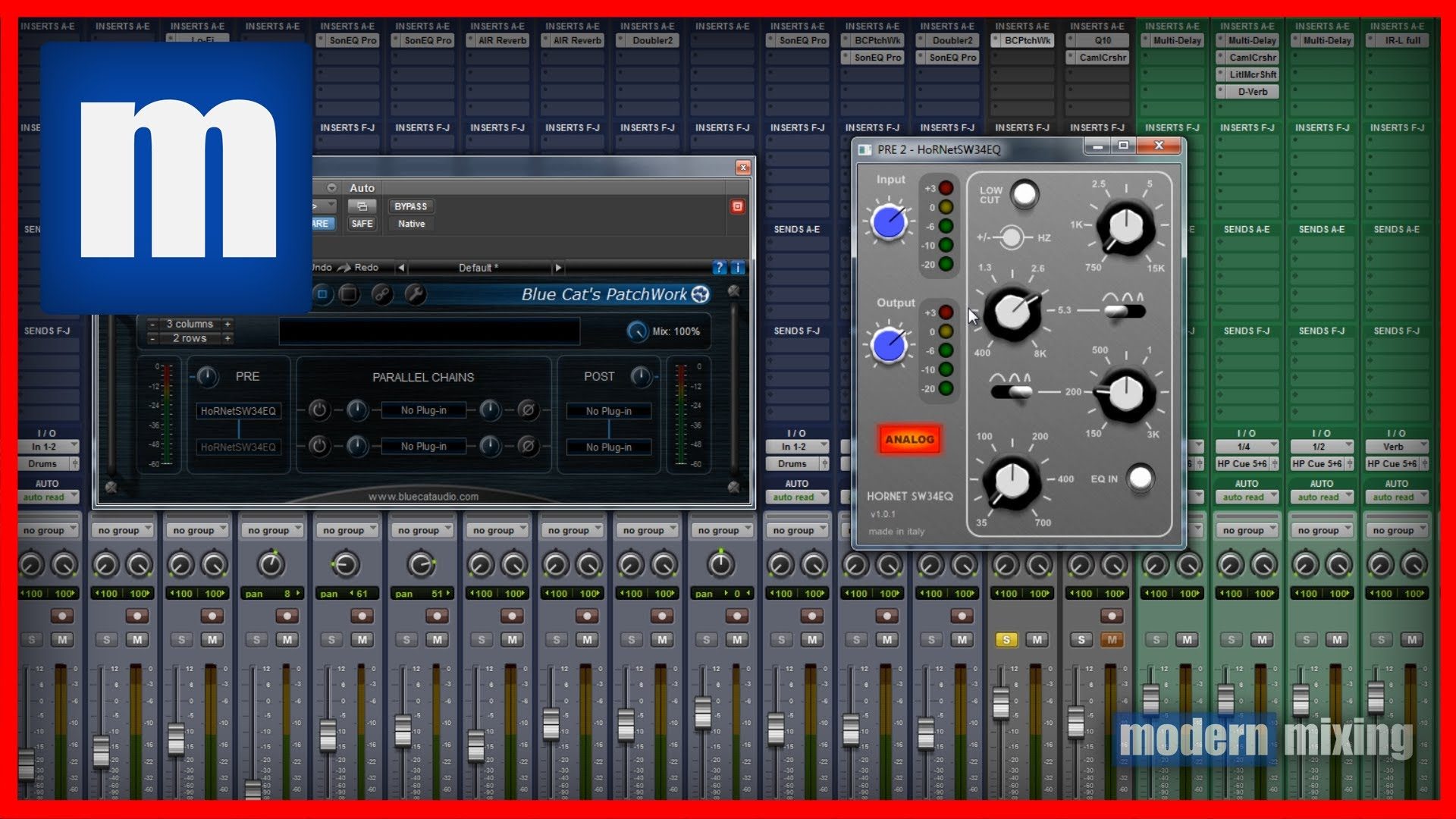Toggle the ANALOG button on SW34EQ
The height and width of the screenshot is (819, 1456).
(909, 439)
